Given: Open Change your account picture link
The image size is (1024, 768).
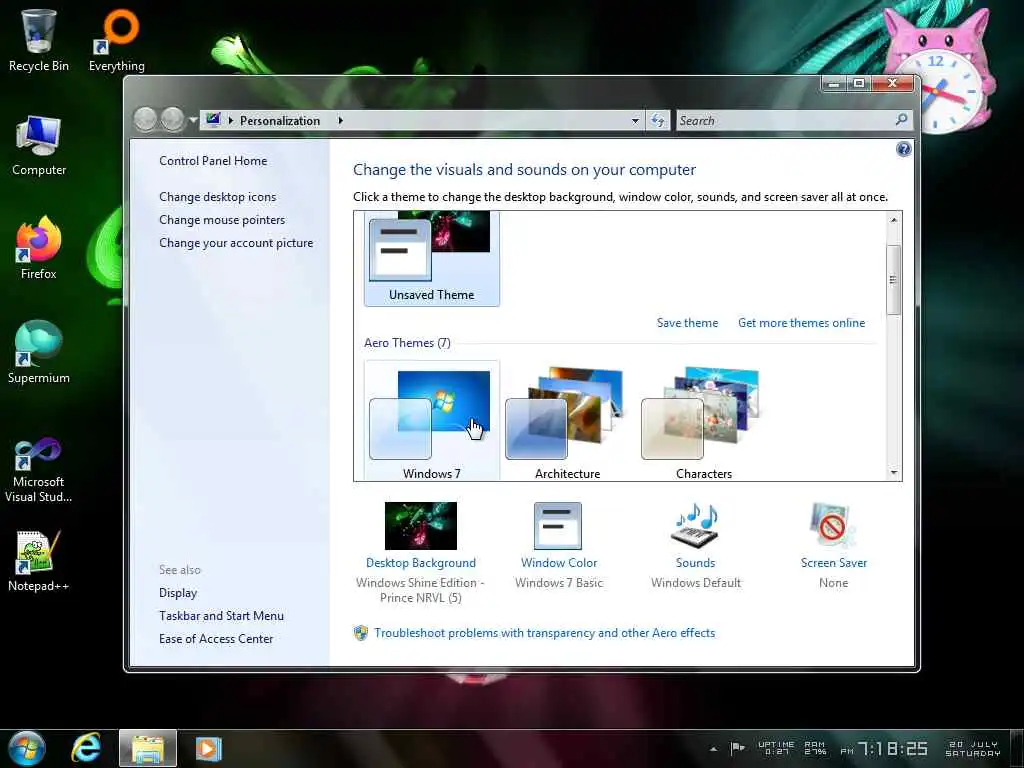Looking at the screenshot, I should (x=236, y=243).
